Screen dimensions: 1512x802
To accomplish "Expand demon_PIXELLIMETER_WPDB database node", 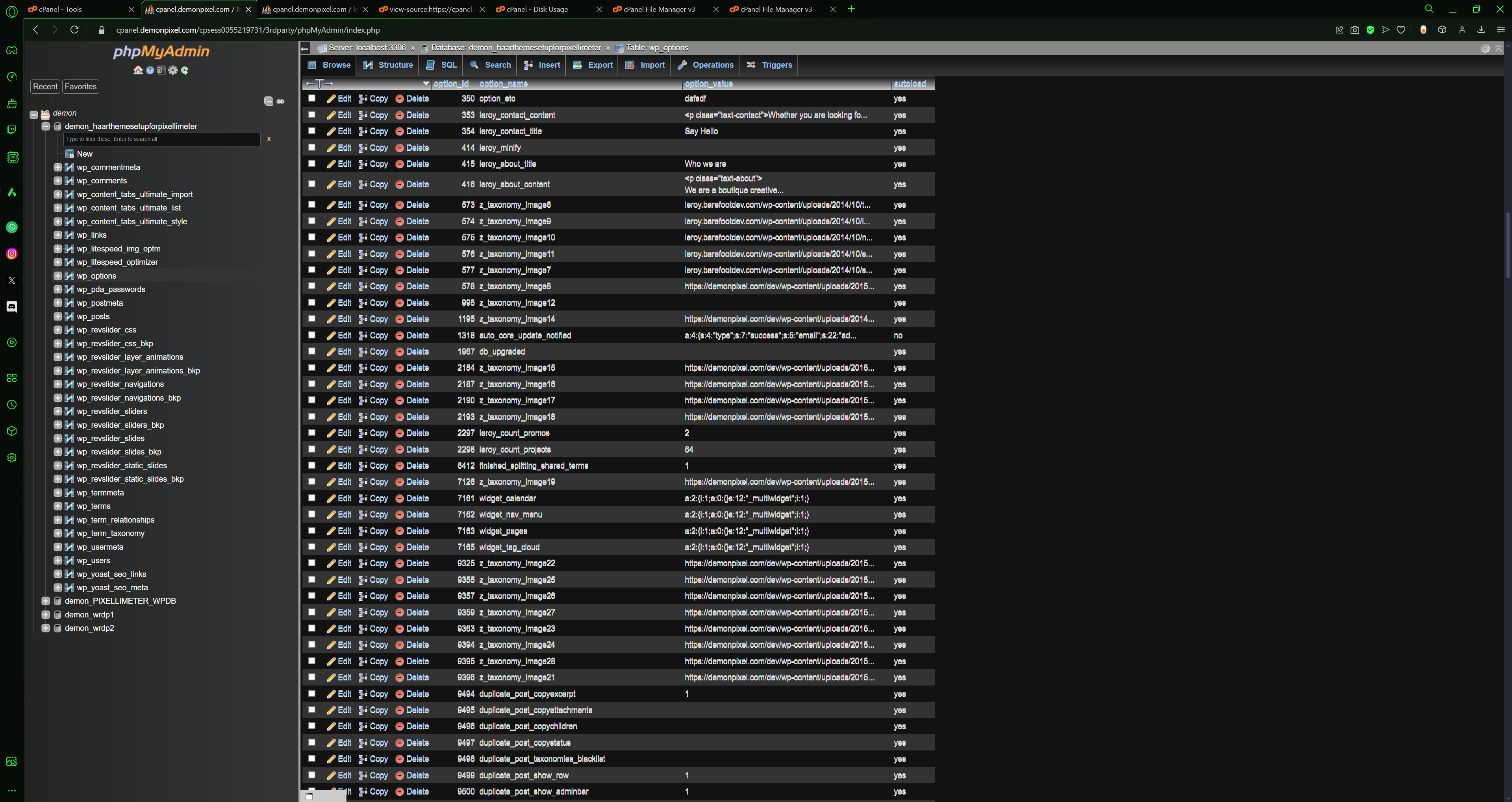I will pos(46,601).
